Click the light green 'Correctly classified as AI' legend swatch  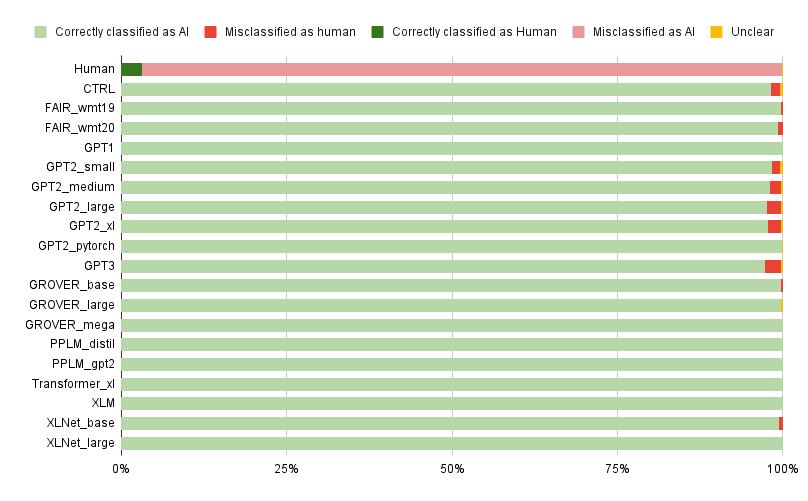pyautogui.click(x=40, y=32)
